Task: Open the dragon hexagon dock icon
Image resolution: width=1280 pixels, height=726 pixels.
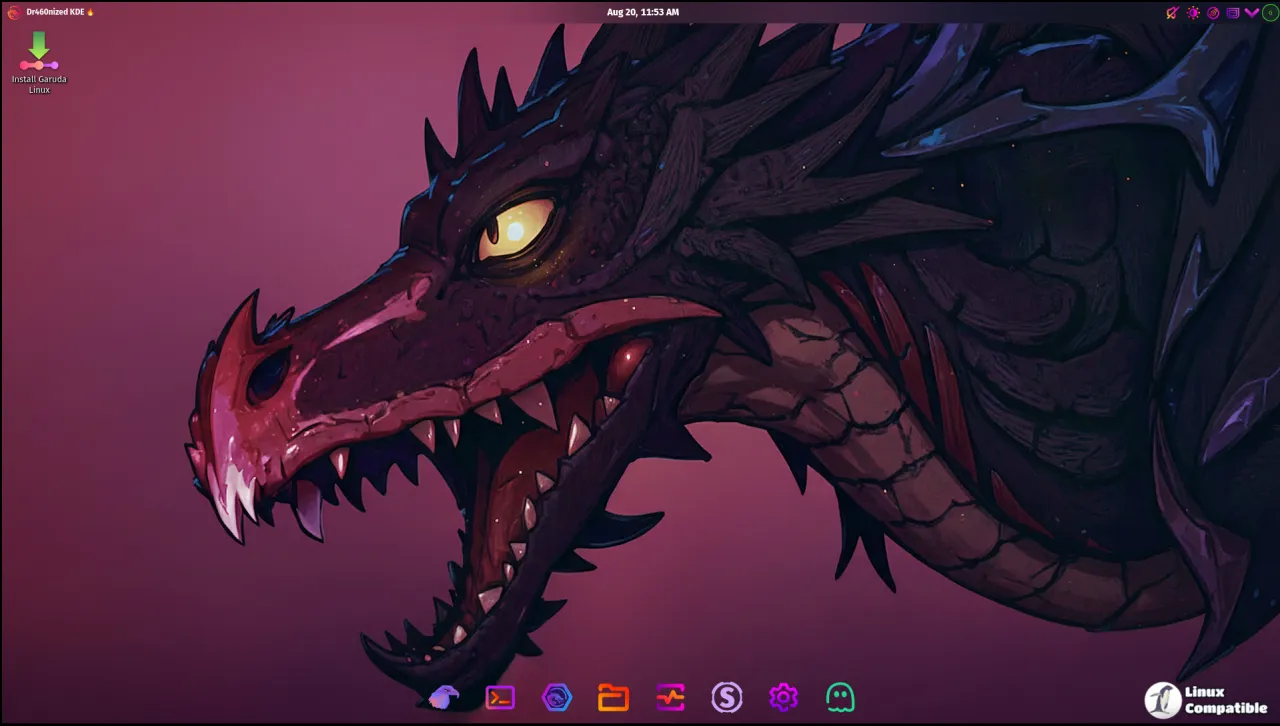Action: pyautogui.click(x=557, y=697)
